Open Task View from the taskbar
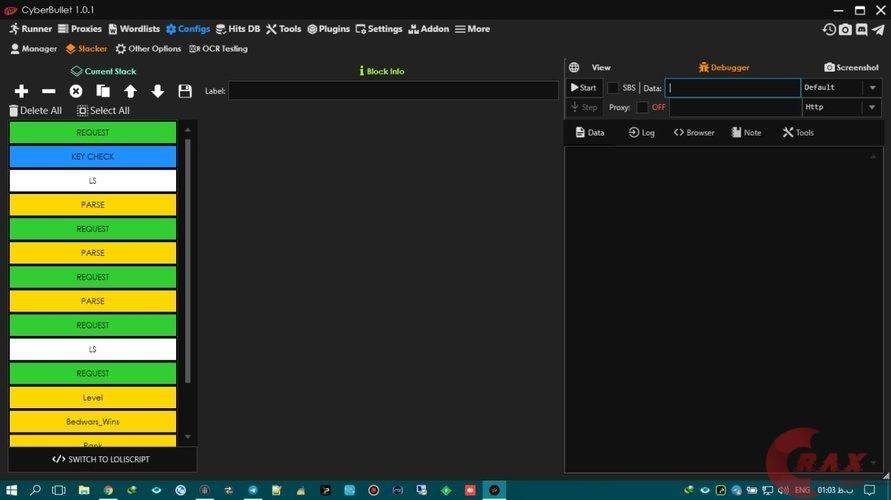 click(59, 490)
